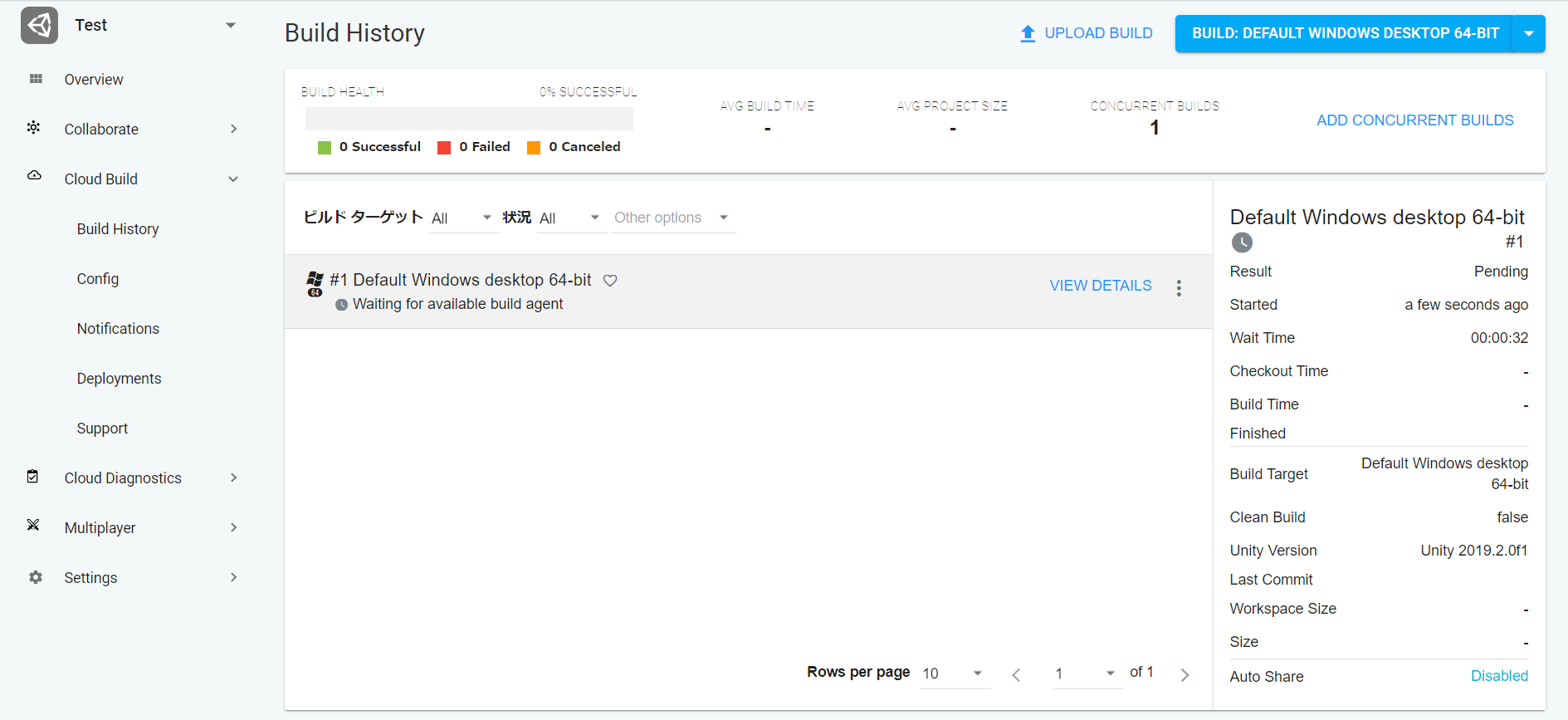Go to the previous page of builds
Screen dimensions: 1568x720
(1016, 675)
